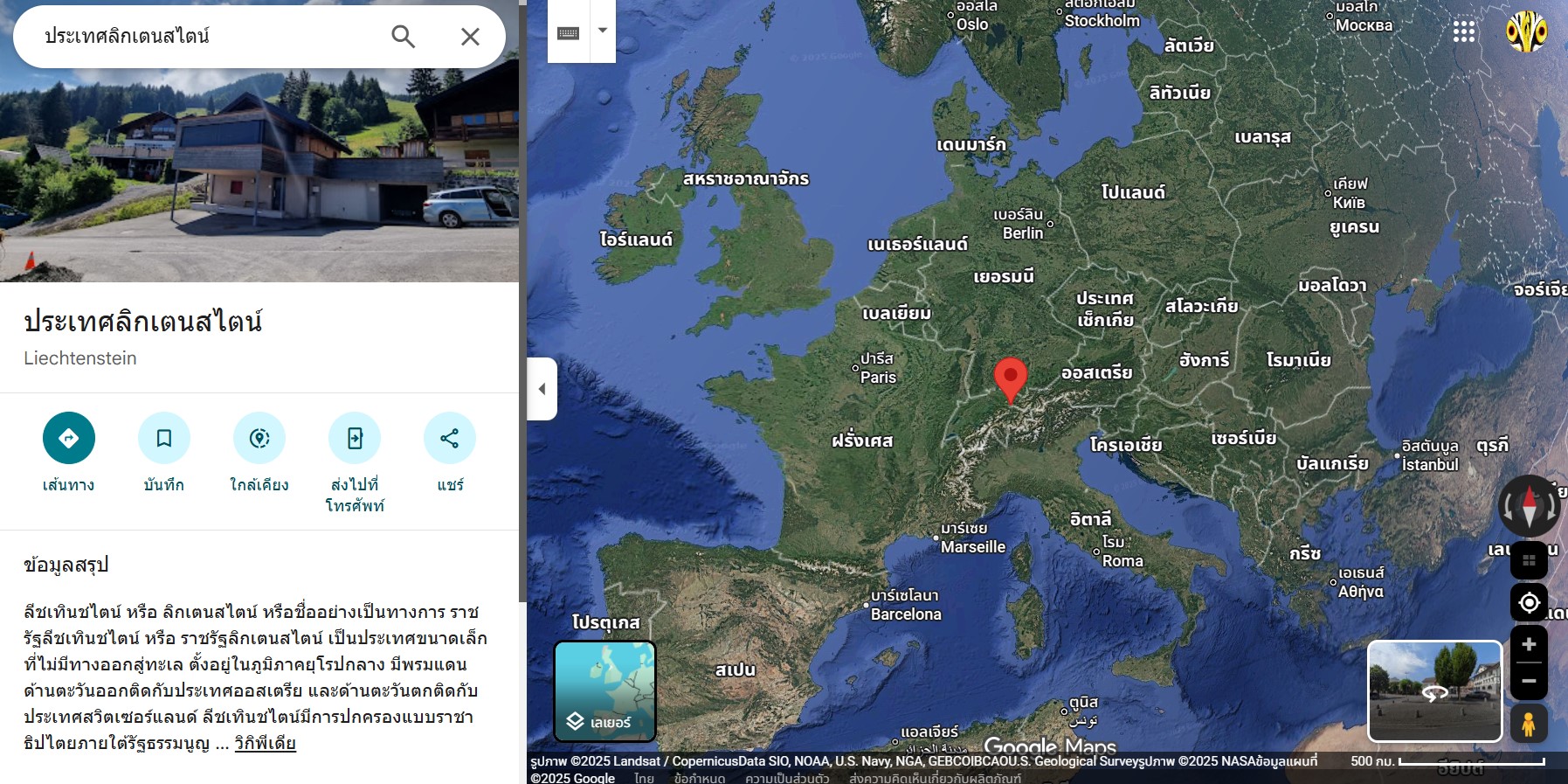The height and width of the screenshot is (784, 1568).
Task: Click the สหราชอาณาจักร country label on the map
Action: [746, 178]
